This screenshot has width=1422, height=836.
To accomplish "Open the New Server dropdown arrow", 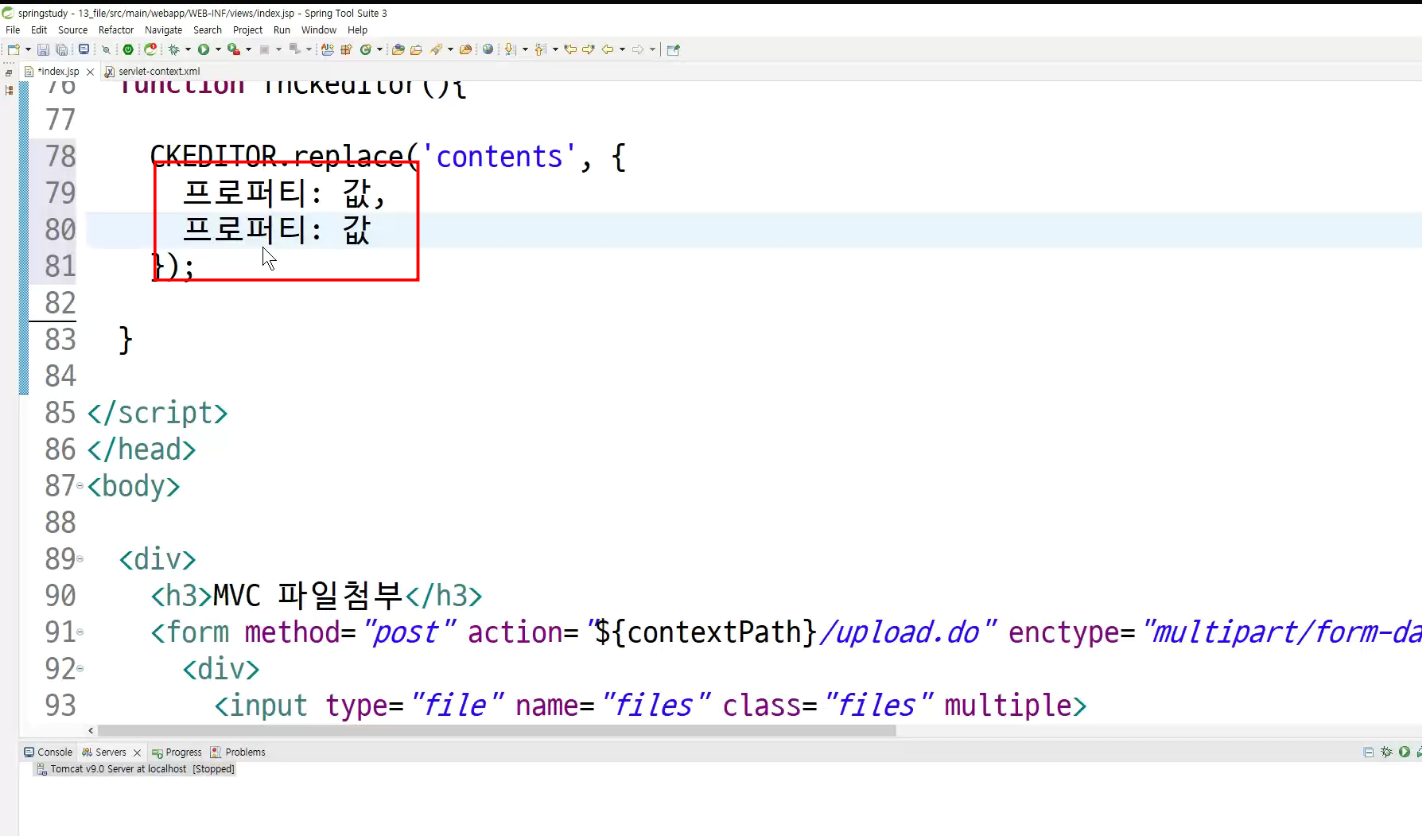I will 380,49.
